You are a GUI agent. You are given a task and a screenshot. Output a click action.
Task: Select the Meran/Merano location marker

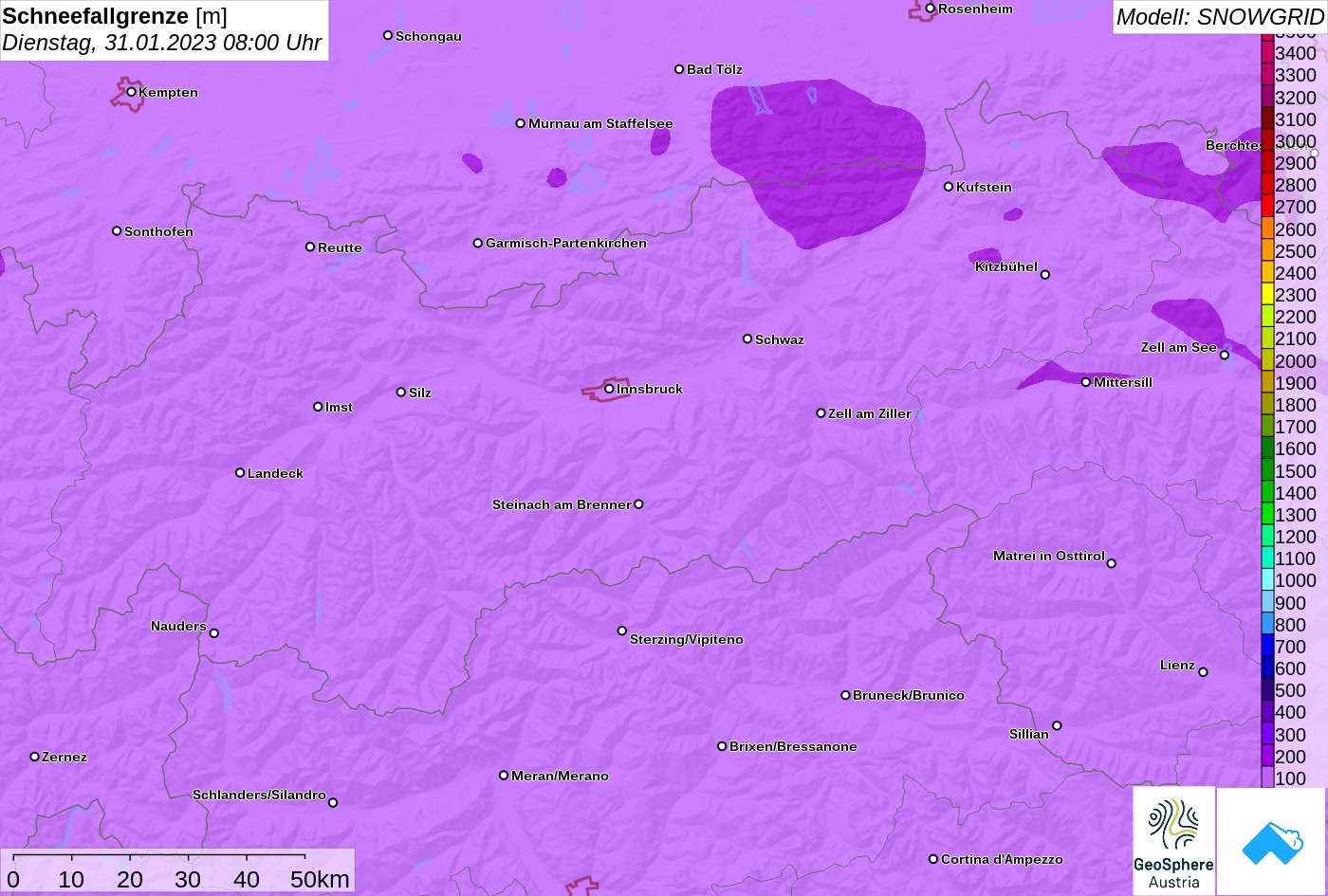(x=504, y=776)
